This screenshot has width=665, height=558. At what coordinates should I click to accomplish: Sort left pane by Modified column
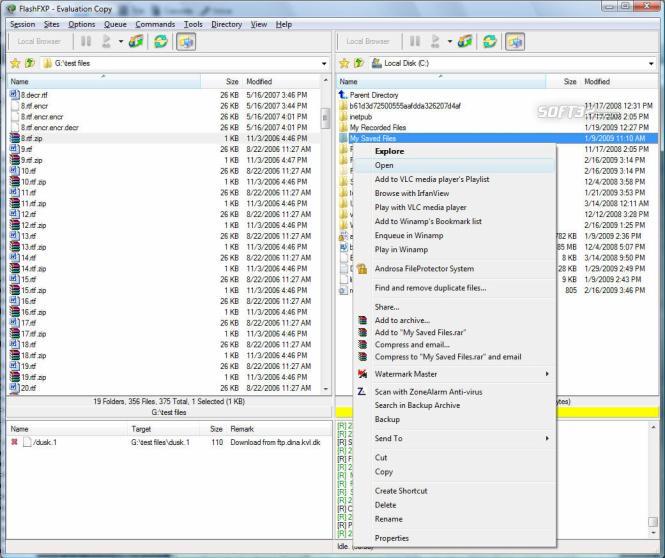(281, 81)
